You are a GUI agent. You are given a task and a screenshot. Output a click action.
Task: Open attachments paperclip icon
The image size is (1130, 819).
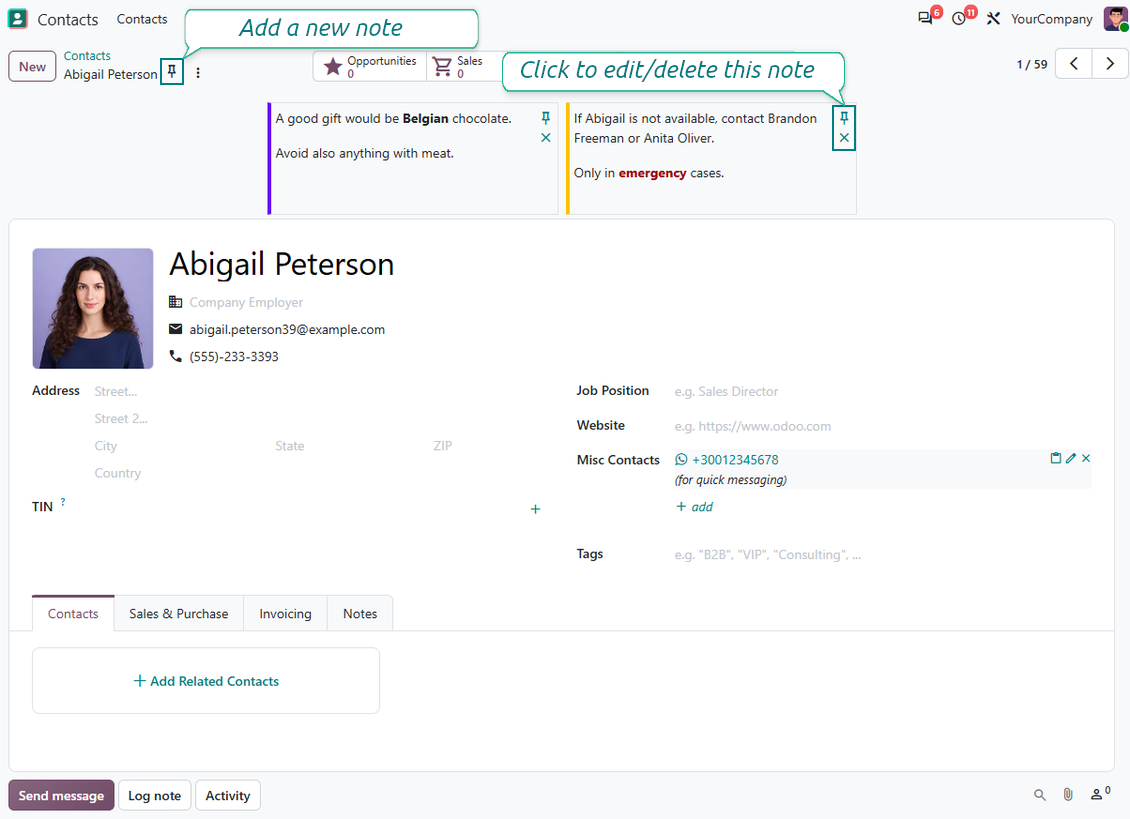coord(1068,794)
